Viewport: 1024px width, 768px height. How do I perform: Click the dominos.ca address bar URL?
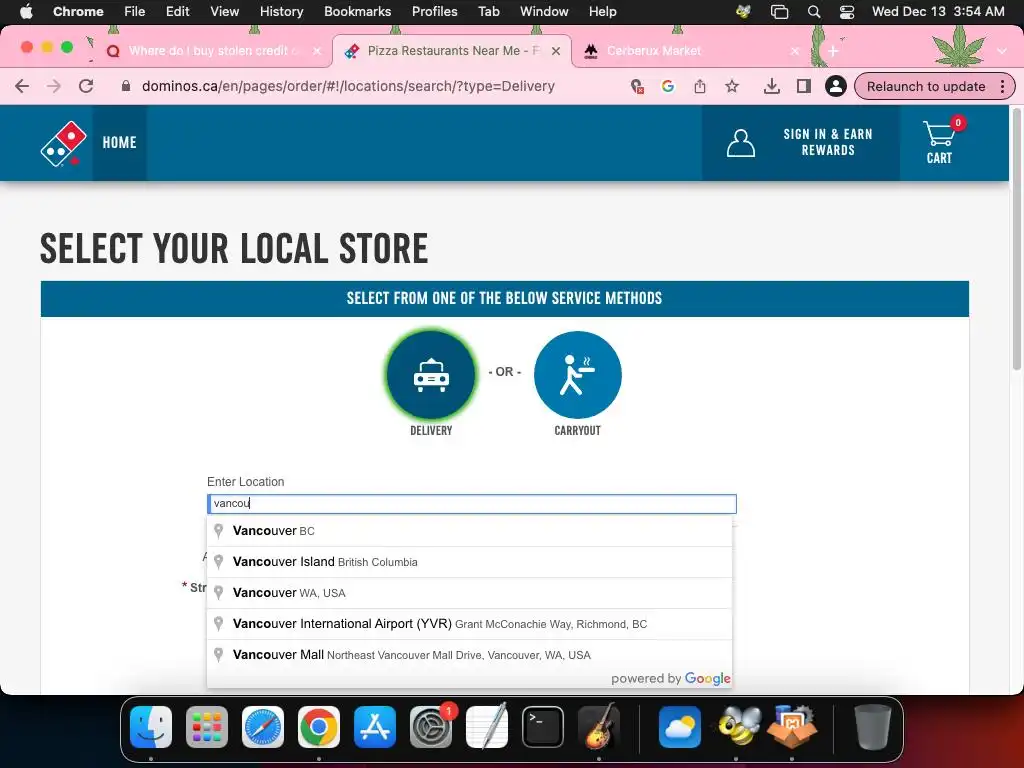(x=348, y=86)
